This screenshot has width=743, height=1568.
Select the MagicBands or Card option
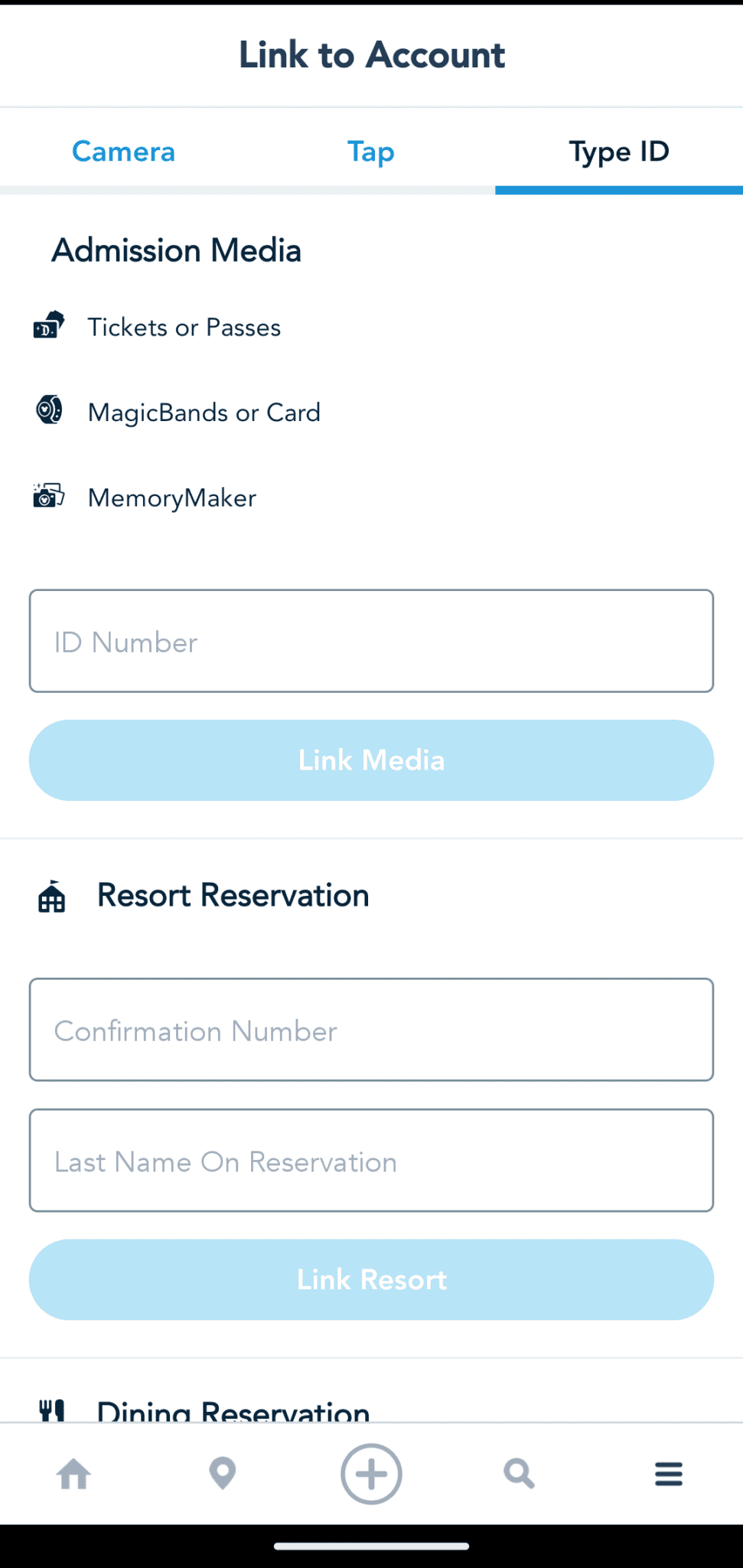[204, 412]
